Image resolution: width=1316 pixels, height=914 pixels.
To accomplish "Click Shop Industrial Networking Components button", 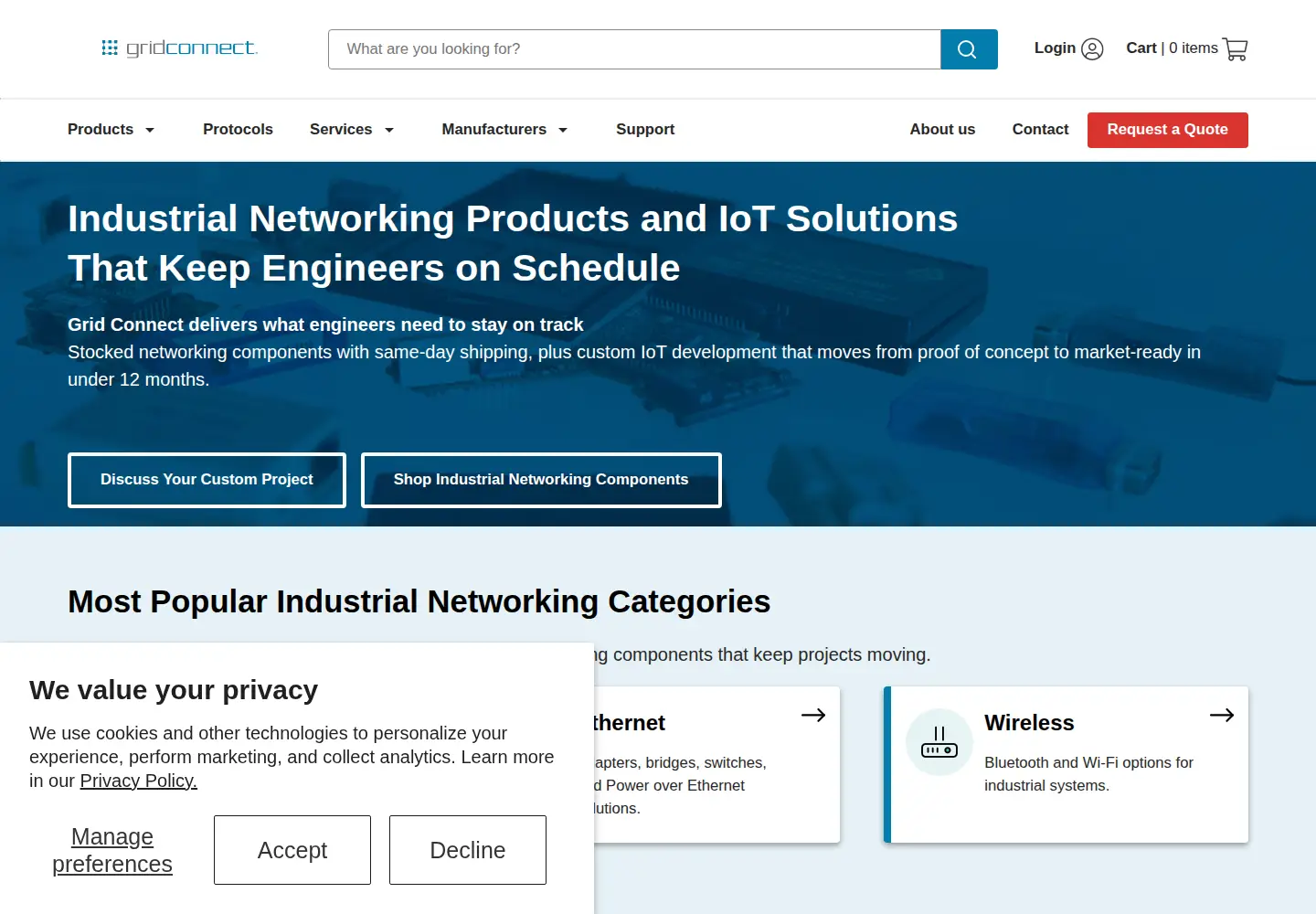I will (x=541, y=480).
